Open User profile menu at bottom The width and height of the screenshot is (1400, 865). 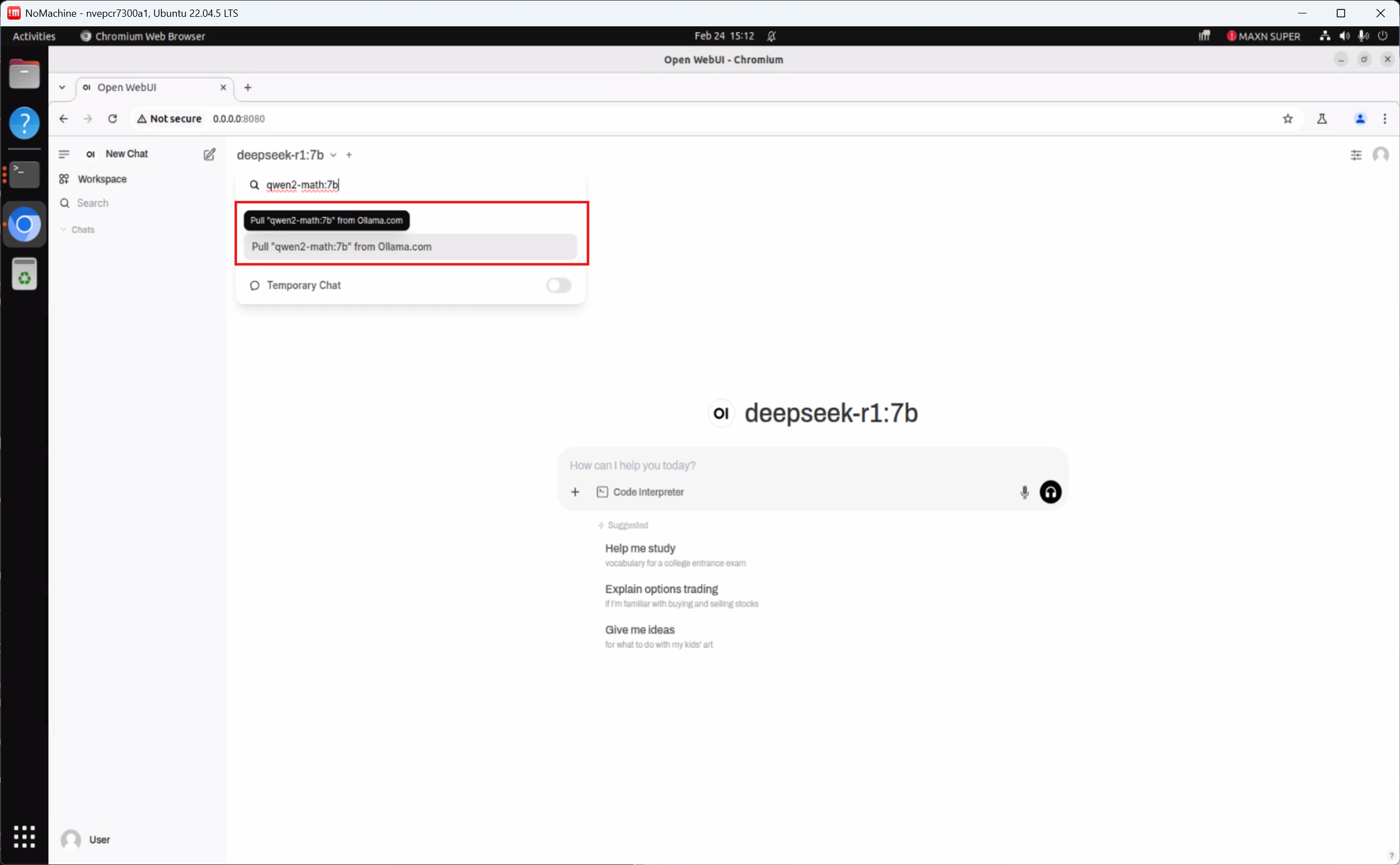coord(86,839)
